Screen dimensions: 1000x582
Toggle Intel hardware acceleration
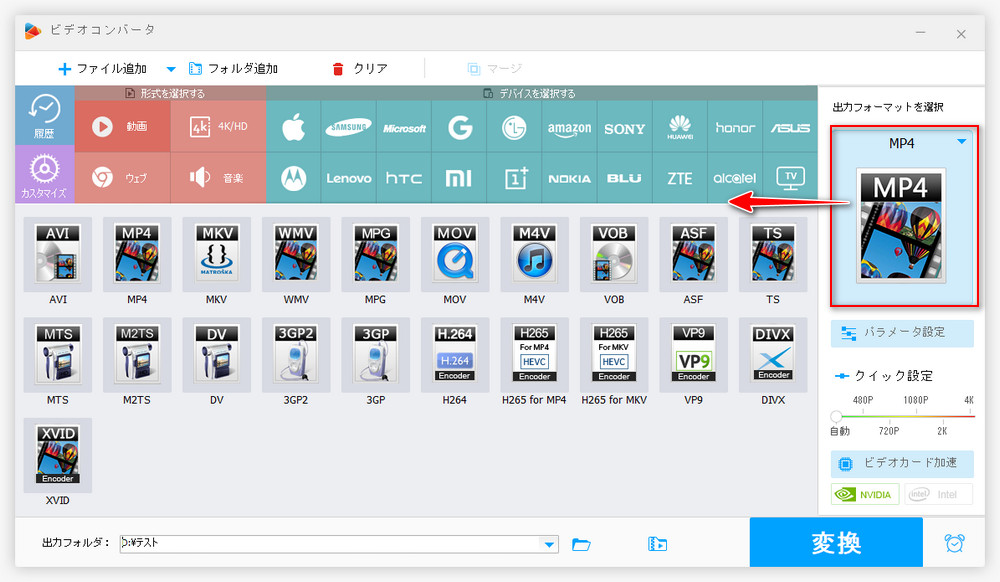[x=938, y=493]
